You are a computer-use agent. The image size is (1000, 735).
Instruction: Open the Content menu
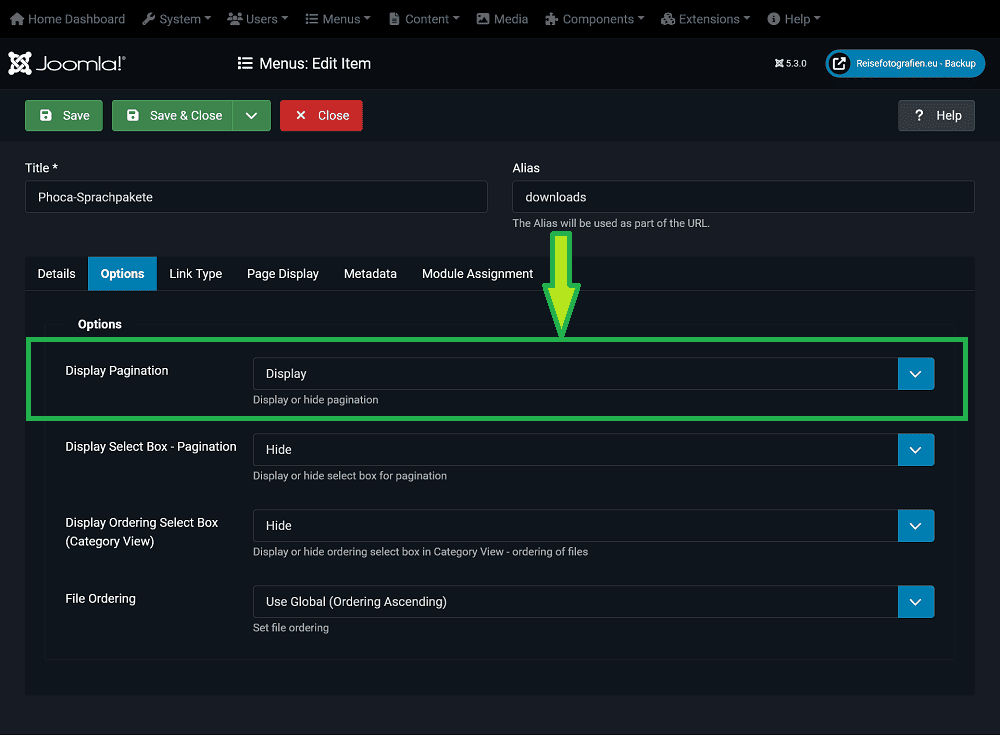click(x=424, y=19)
